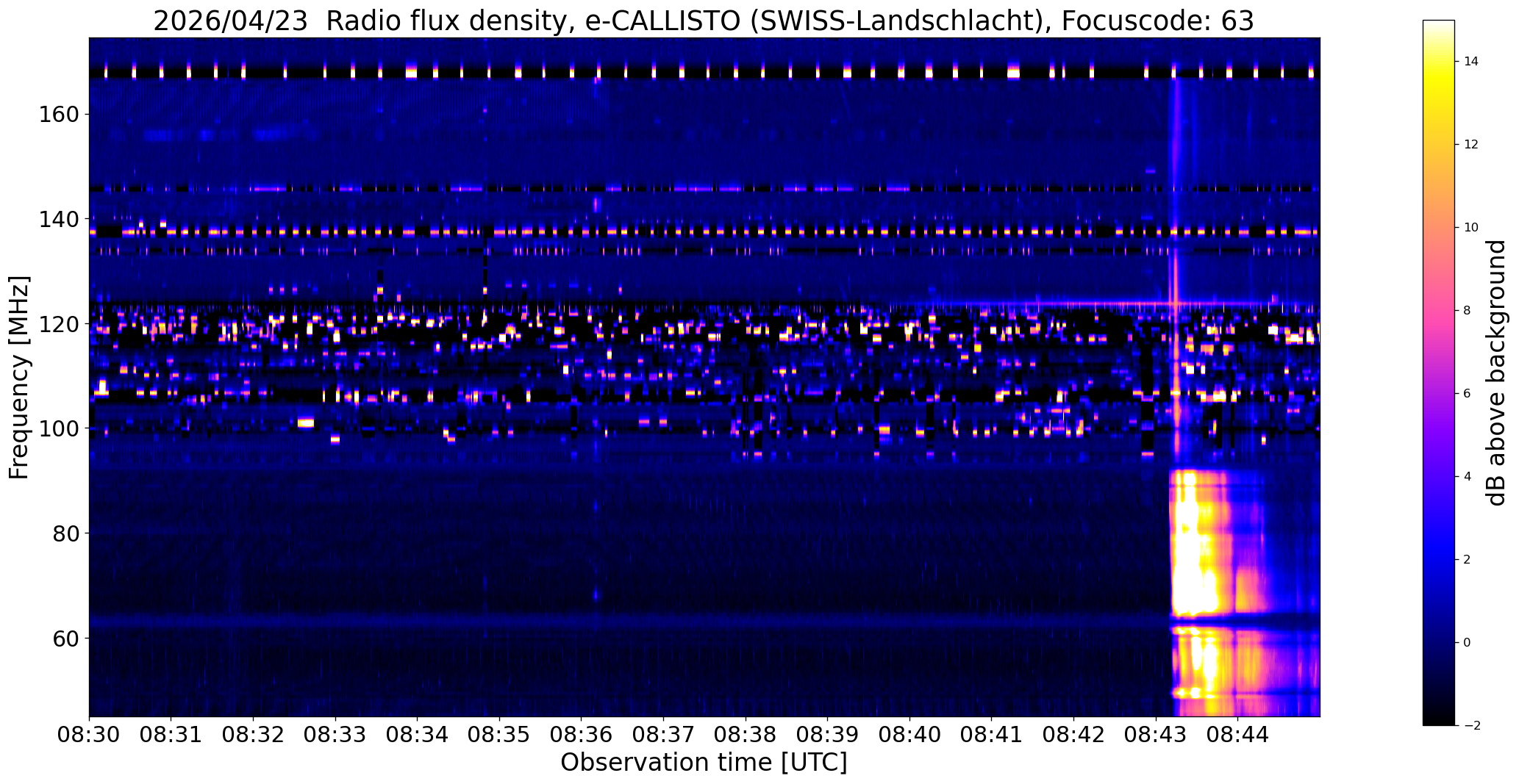
Task: Click the 08:40 time tick label
Action: pos(909,735)
